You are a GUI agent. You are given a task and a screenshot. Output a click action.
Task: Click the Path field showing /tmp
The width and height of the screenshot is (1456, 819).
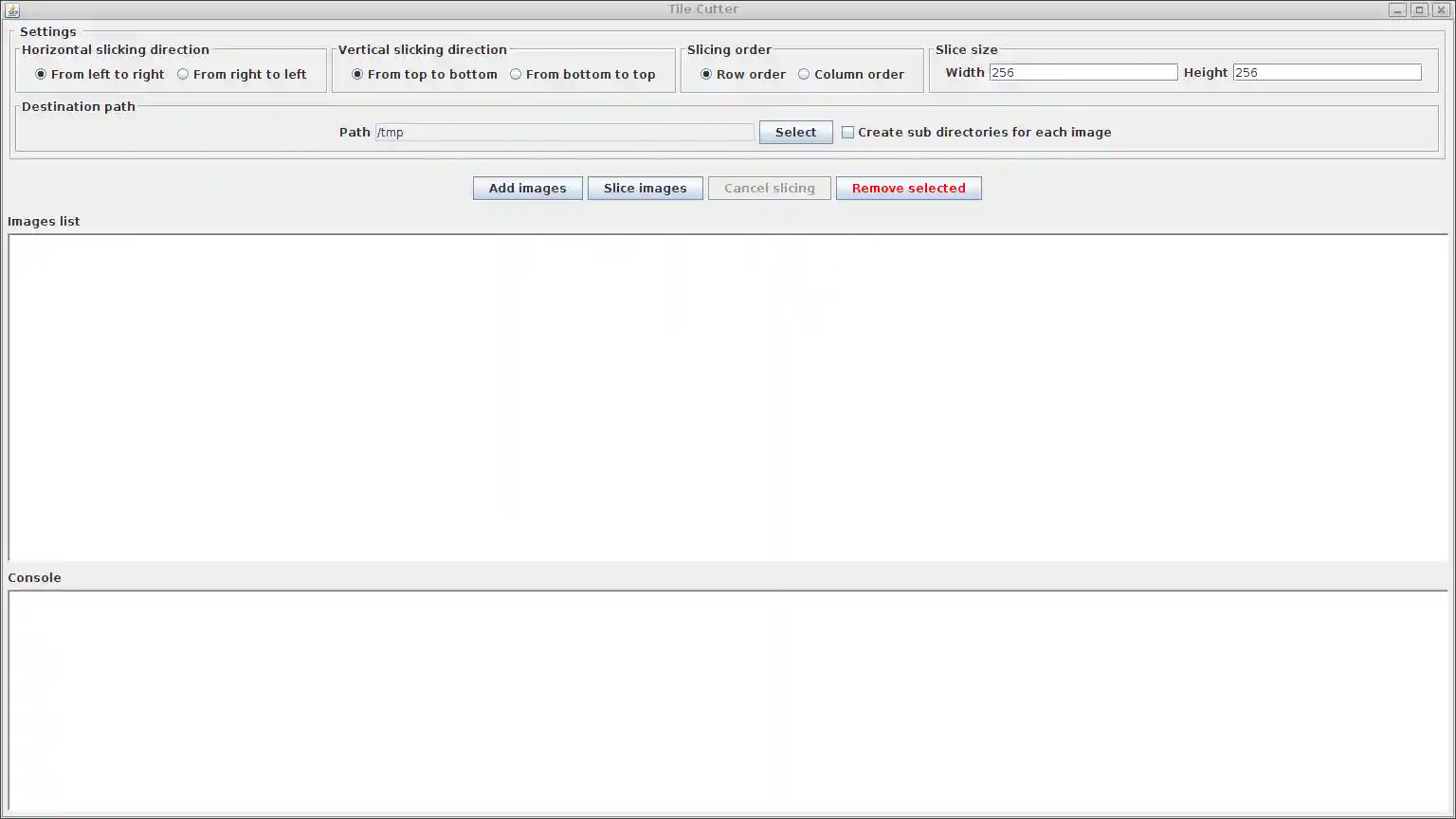564,132
